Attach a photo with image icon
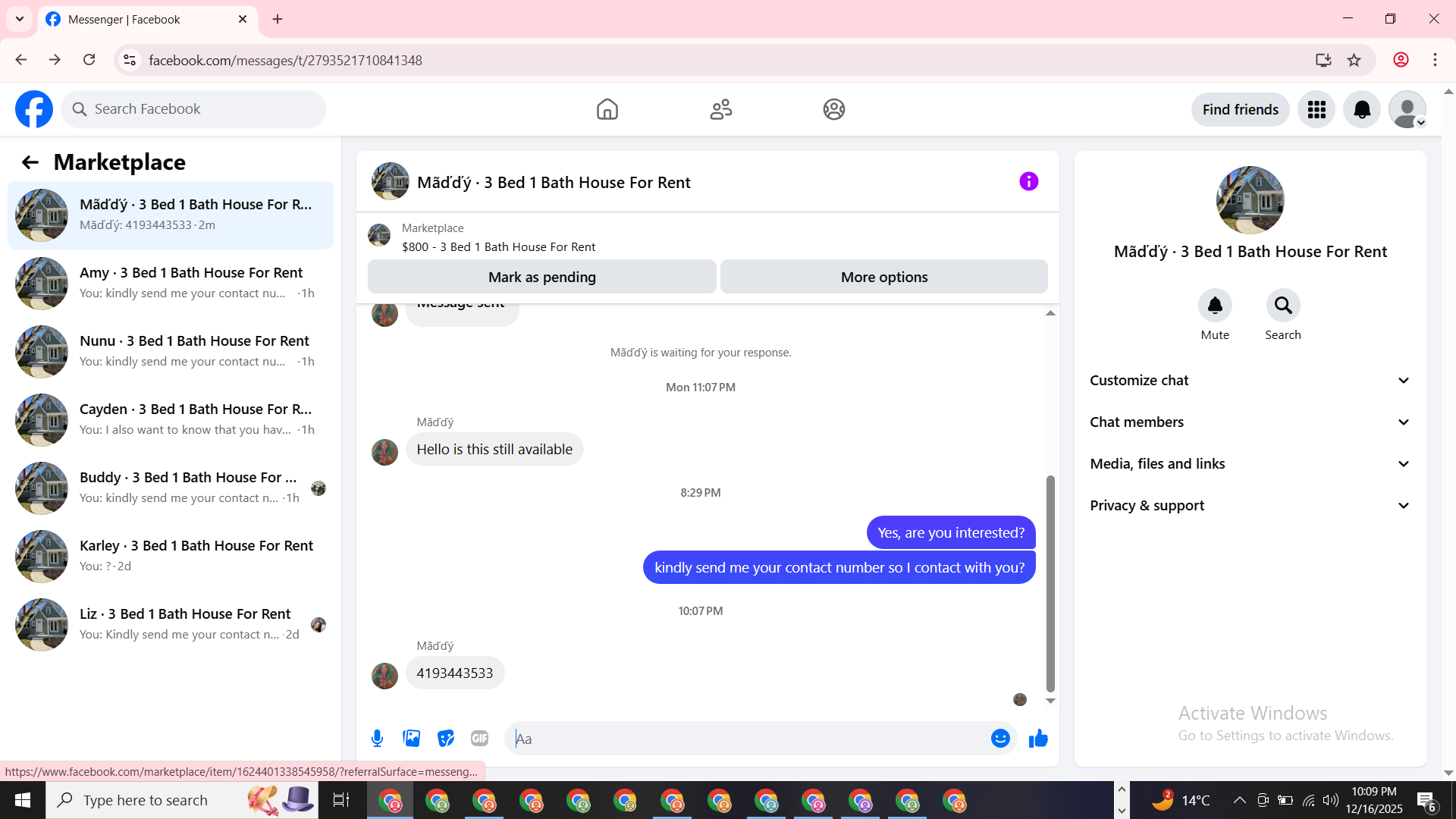1456x819 pixels. (x=411, y=739)
